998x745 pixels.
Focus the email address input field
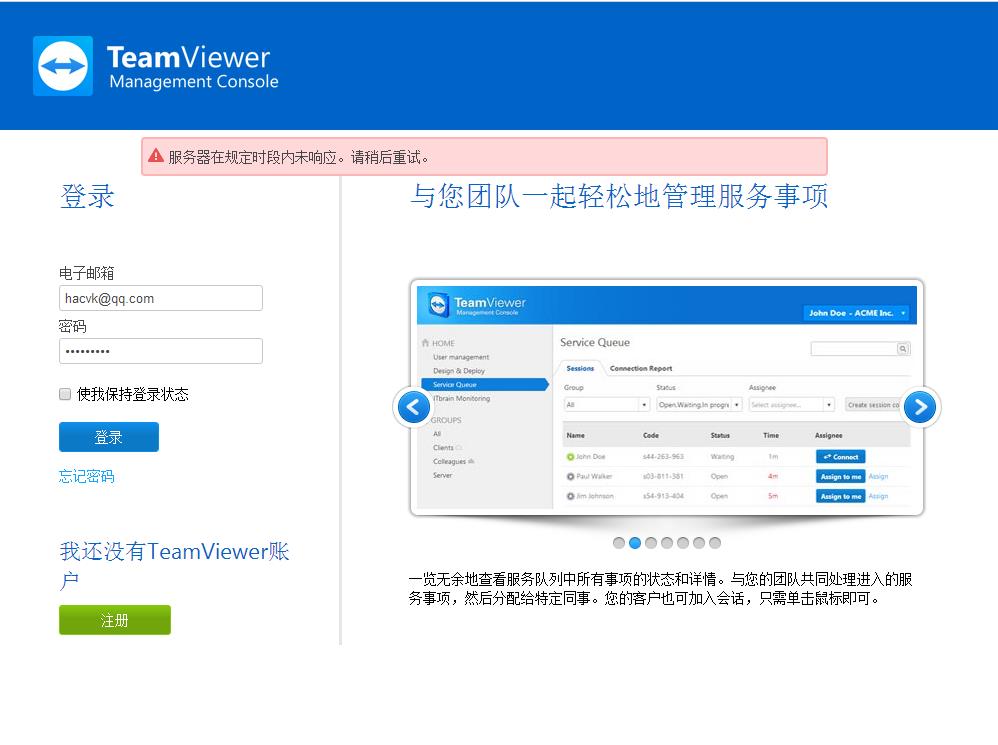(161, 298)
